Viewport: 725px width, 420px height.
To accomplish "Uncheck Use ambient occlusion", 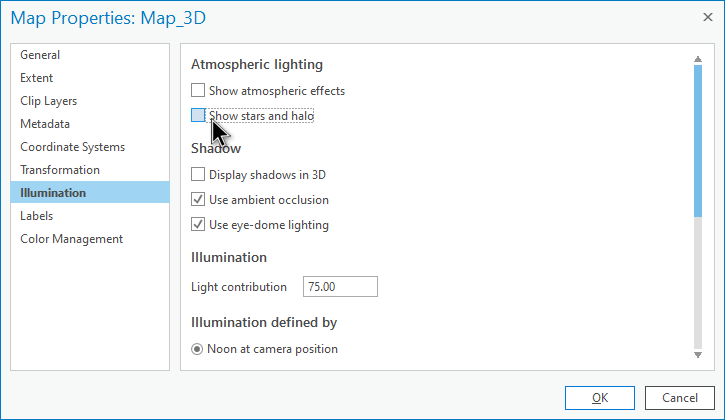I will 198,200.
